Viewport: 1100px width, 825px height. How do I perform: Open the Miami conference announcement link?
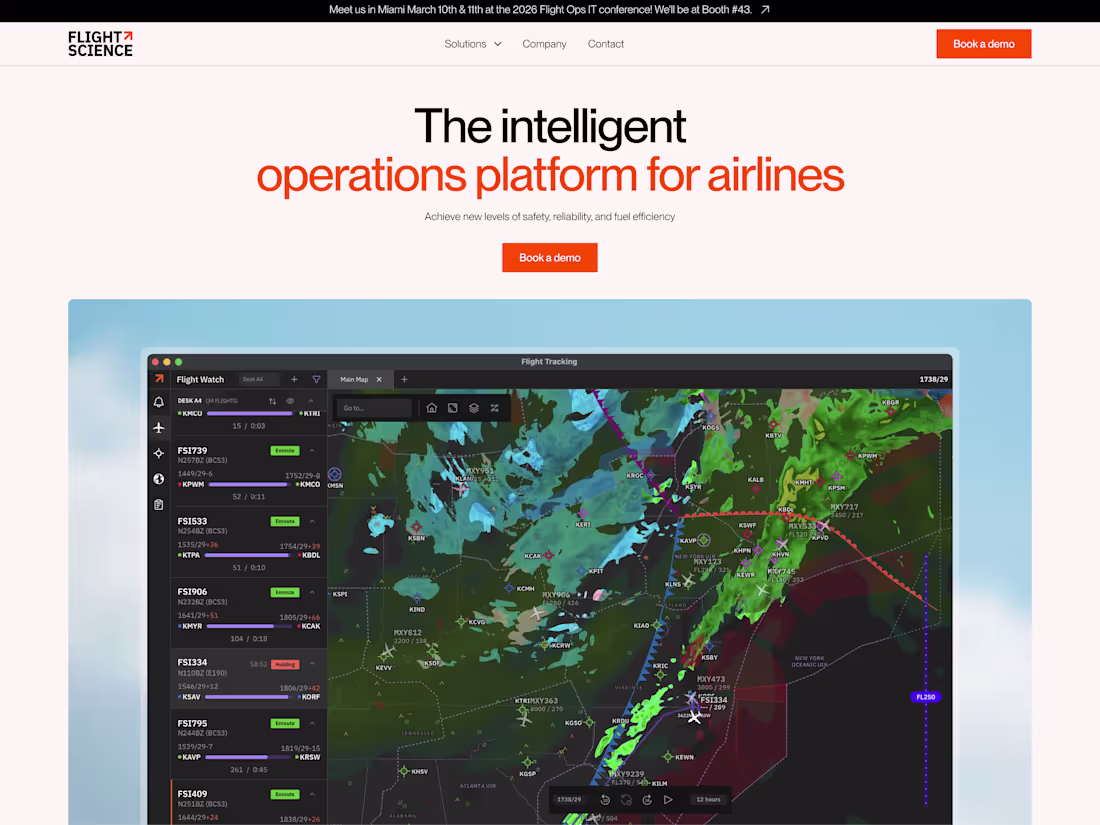[x=549, y=10]
